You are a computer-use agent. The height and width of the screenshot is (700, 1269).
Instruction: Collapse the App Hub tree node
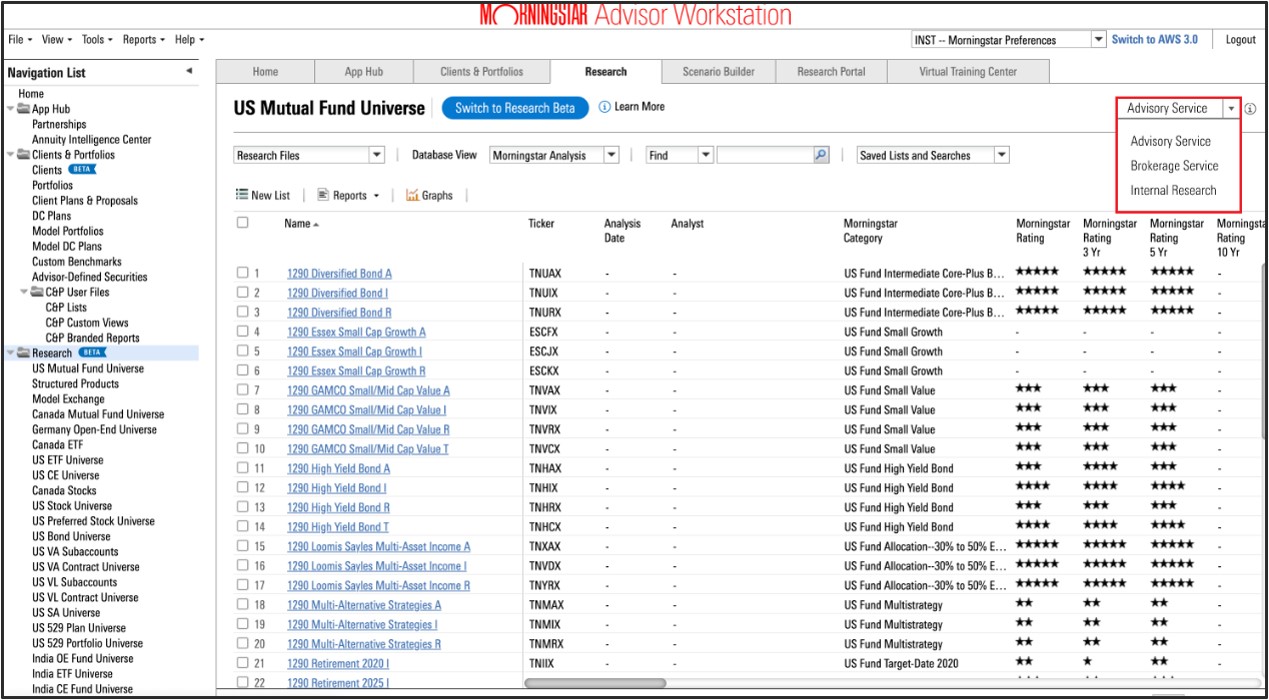point(11,109)
